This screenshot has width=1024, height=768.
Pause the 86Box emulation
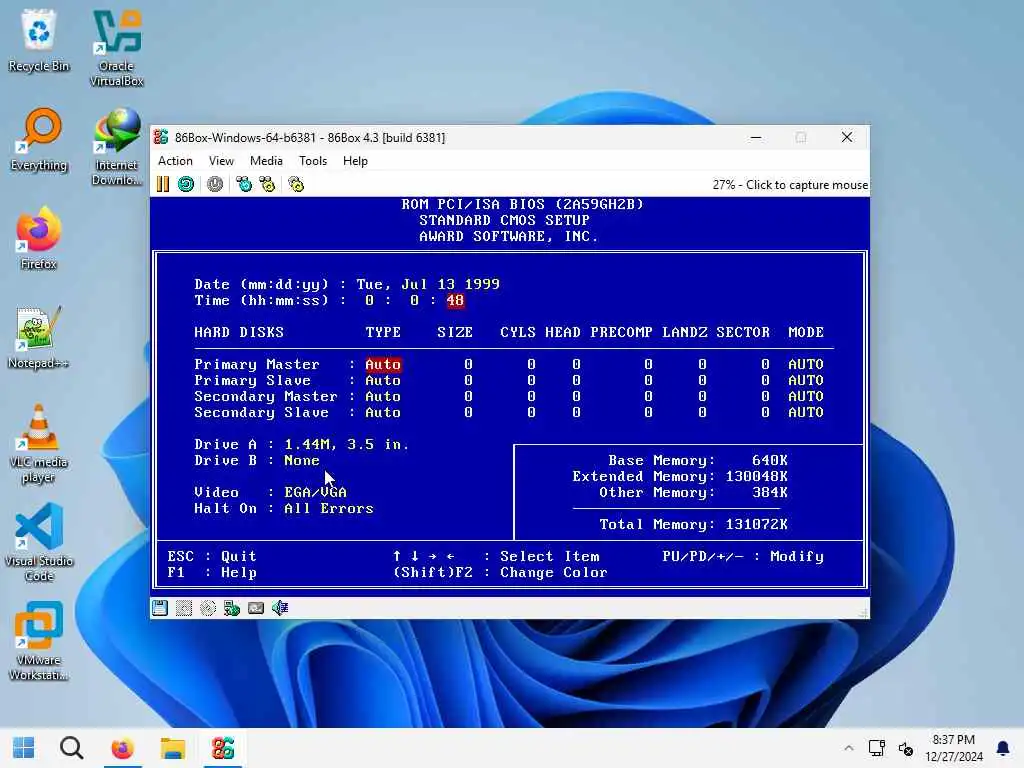[163, 184]
